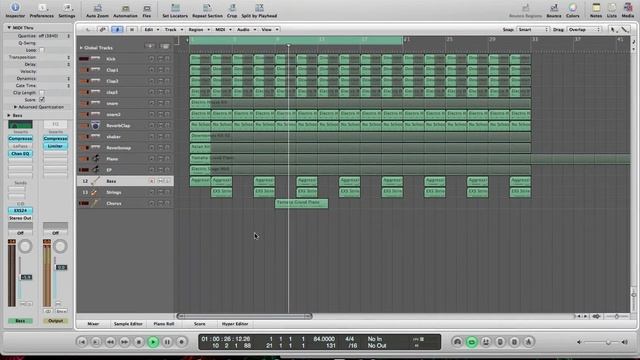The width and height of the screenshot is (640, 360).
Task: Expand Advanced Quantization section
Action: click(16, 107)
